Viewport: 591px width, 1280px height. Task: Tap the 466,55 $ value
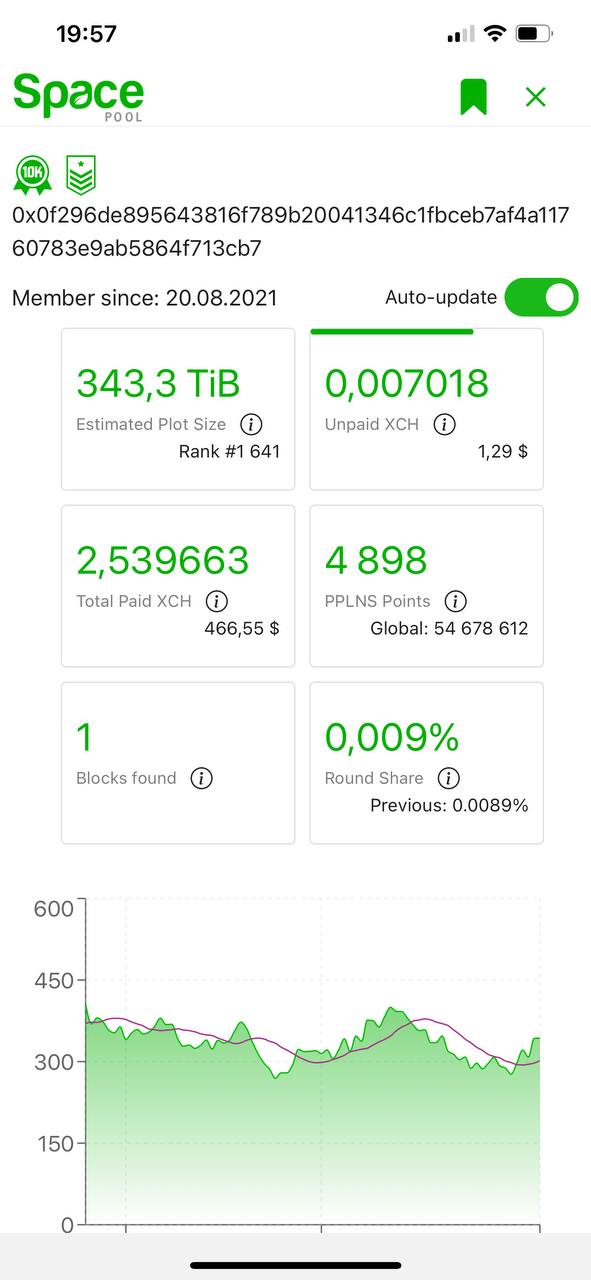242,629
